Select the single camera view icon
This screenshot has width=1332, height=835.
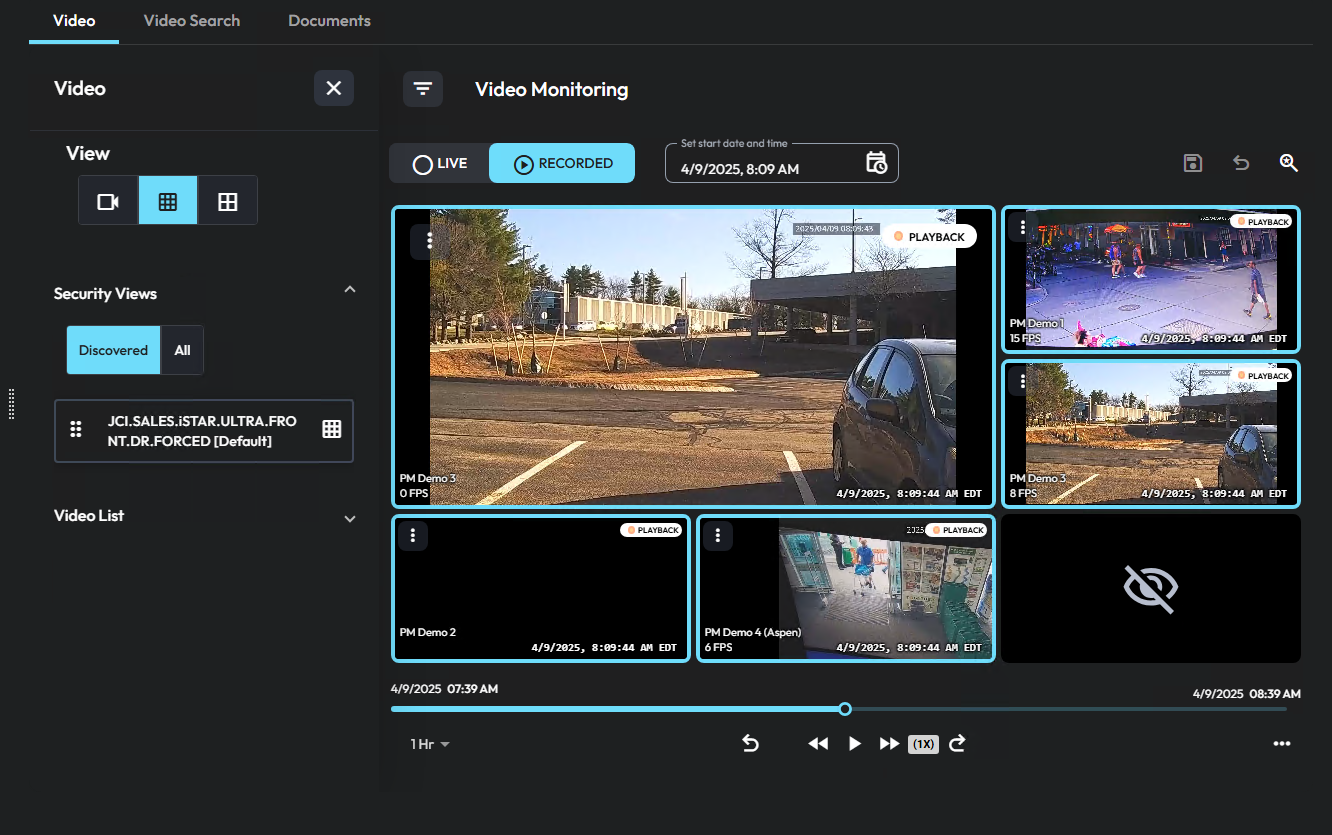[107, 200]
